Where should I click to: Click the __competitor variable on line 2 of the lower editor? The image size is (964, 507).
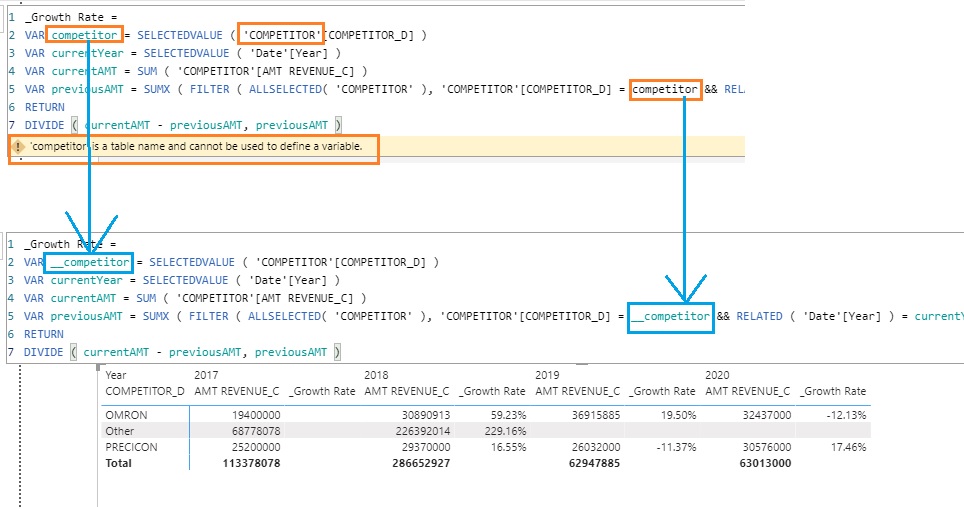(x=90, y=262)
